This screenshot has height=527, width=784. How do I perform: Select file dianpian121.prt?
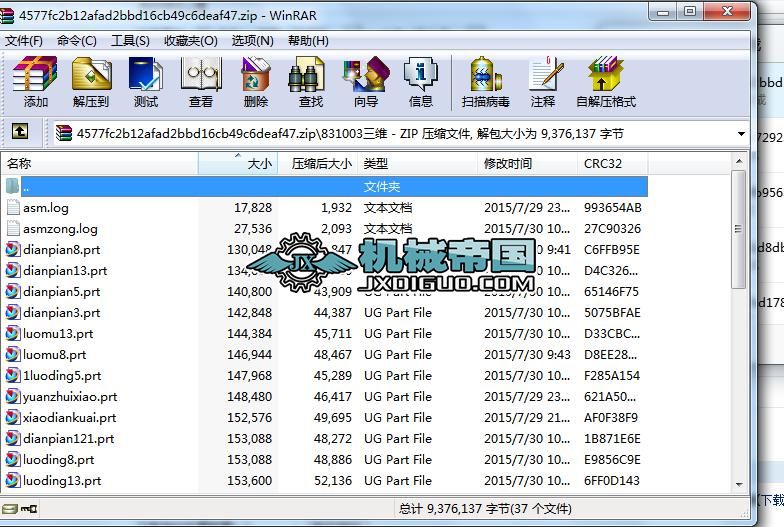[68, 438]
